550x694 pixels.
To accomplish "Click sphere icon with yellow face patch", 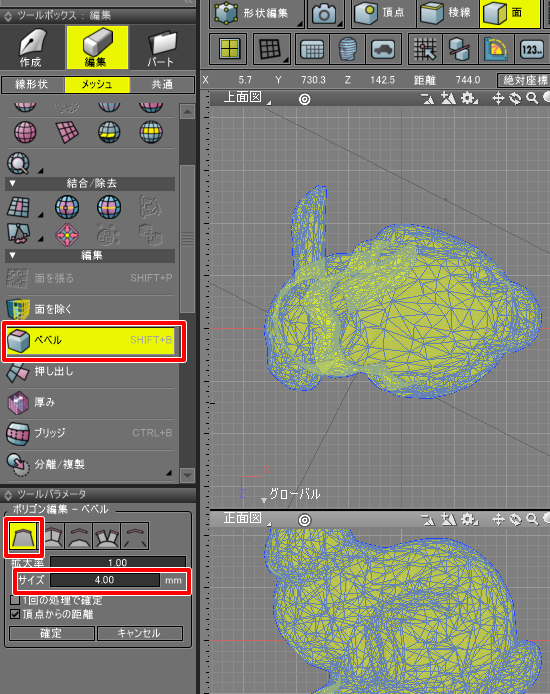I will pos(109,132).
